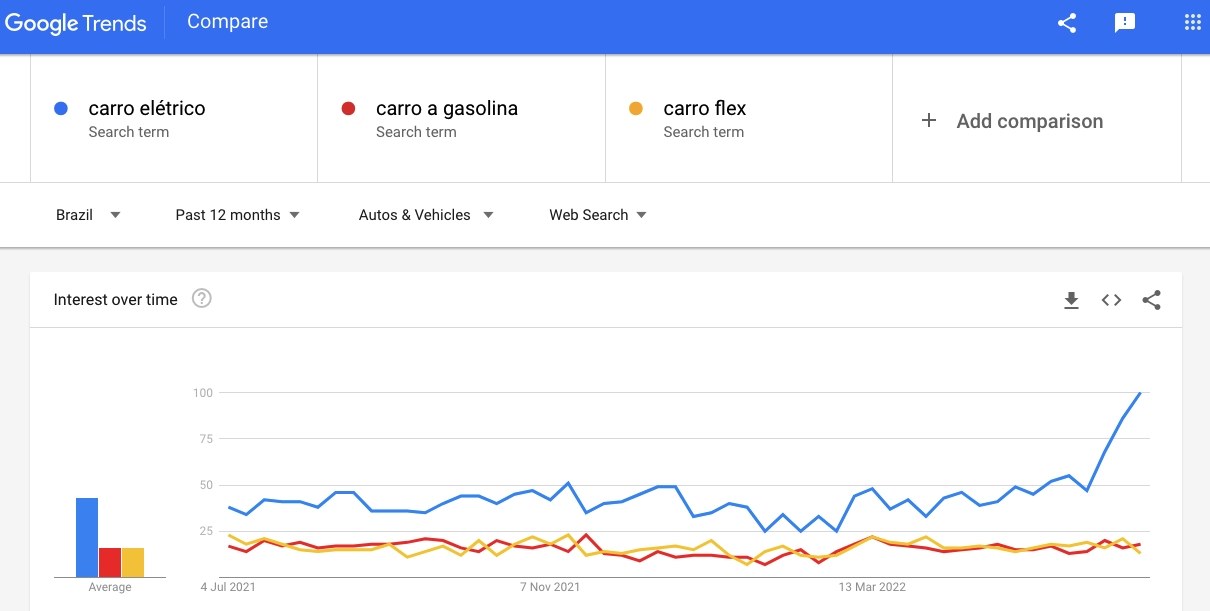The width and height of the screenshot is (1210, 611).
Task: Click the carro flex search term box
Action: (704, 109)
